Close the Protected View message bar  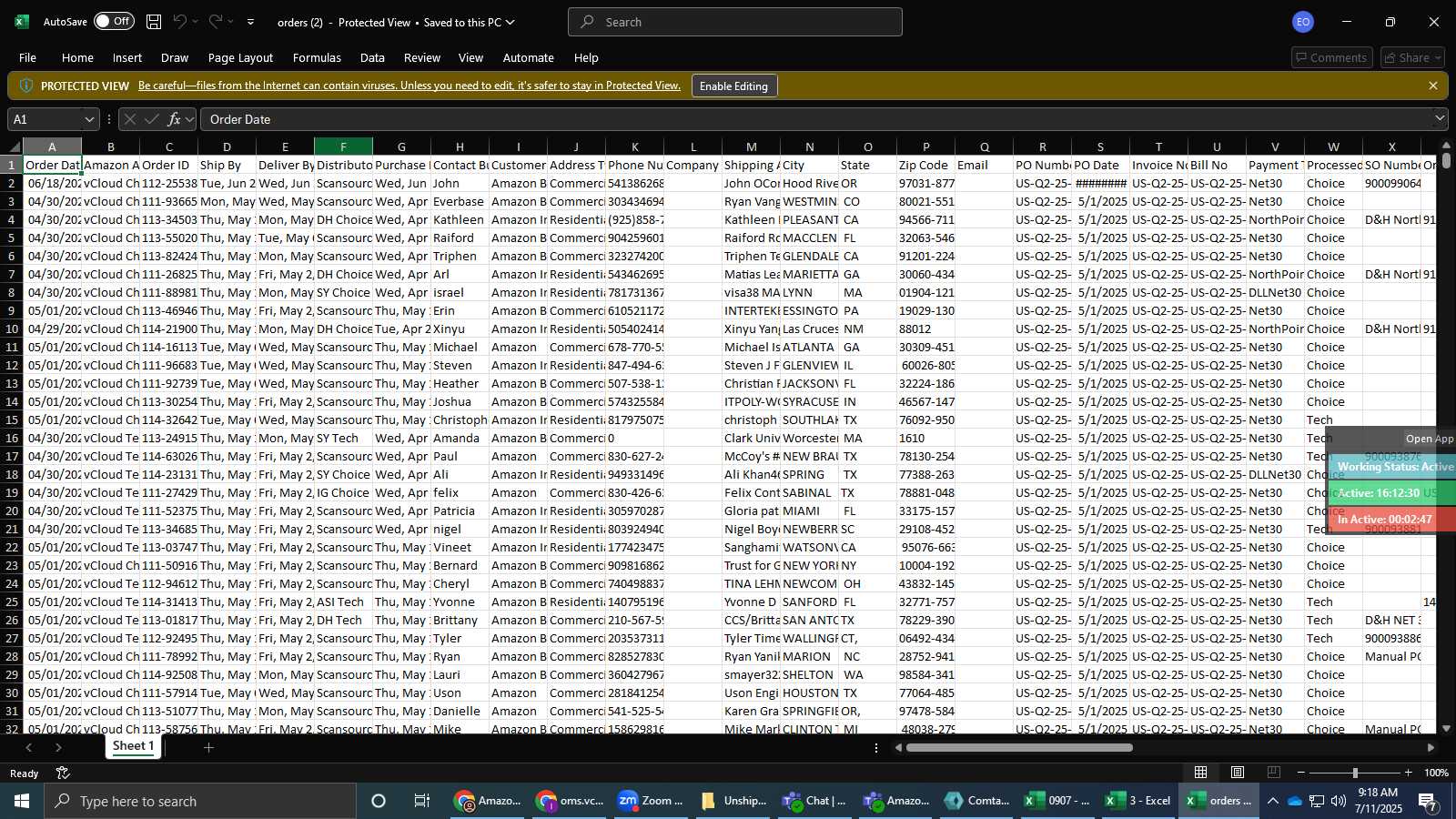(1433, 86)
